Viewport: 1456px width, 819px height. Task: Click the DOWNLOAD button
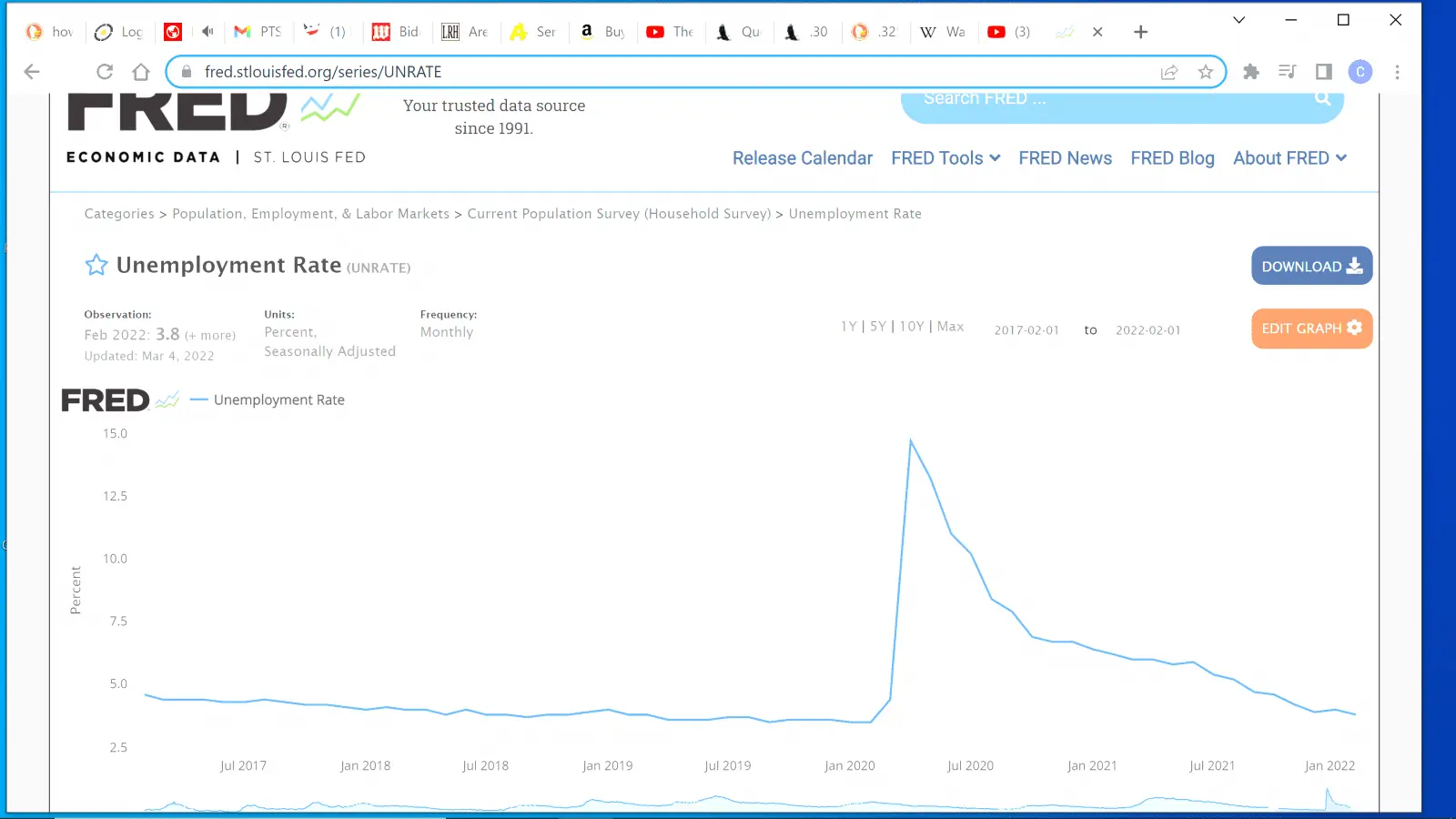[x=1311, y=266]
